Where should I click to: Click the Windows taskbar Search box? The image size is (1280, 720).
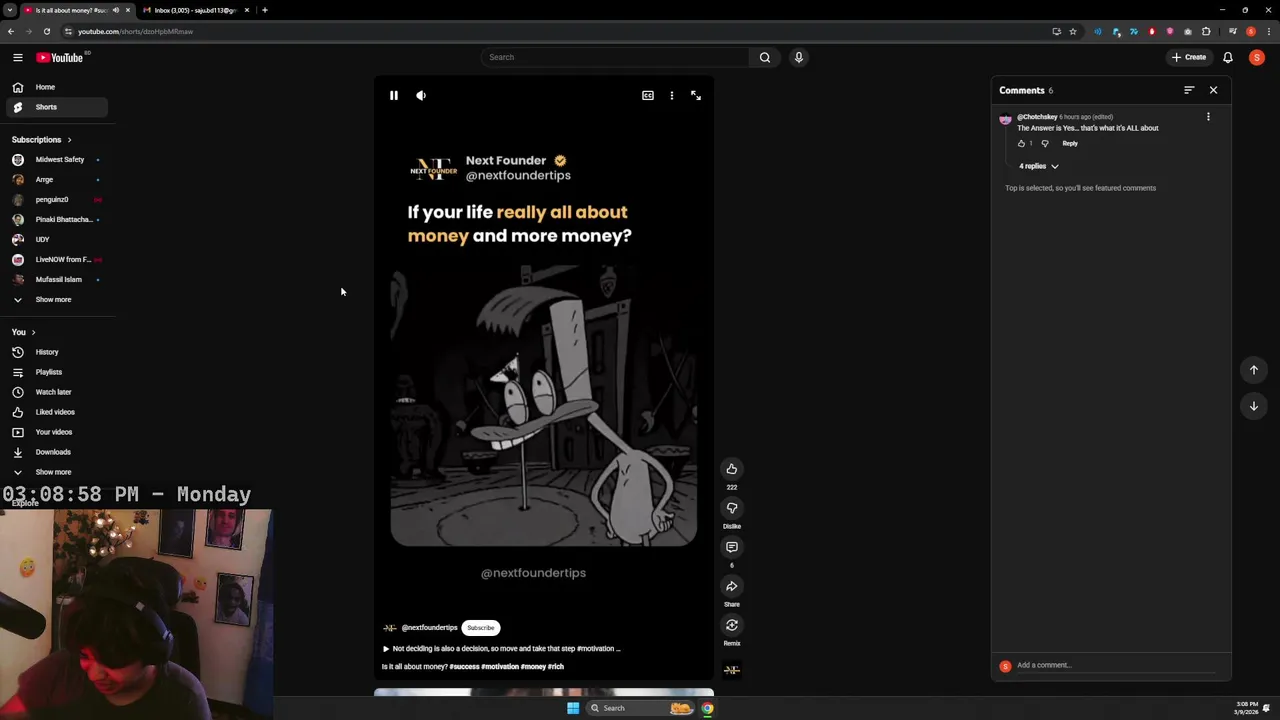pyautogui.click(x=640, y=708)
